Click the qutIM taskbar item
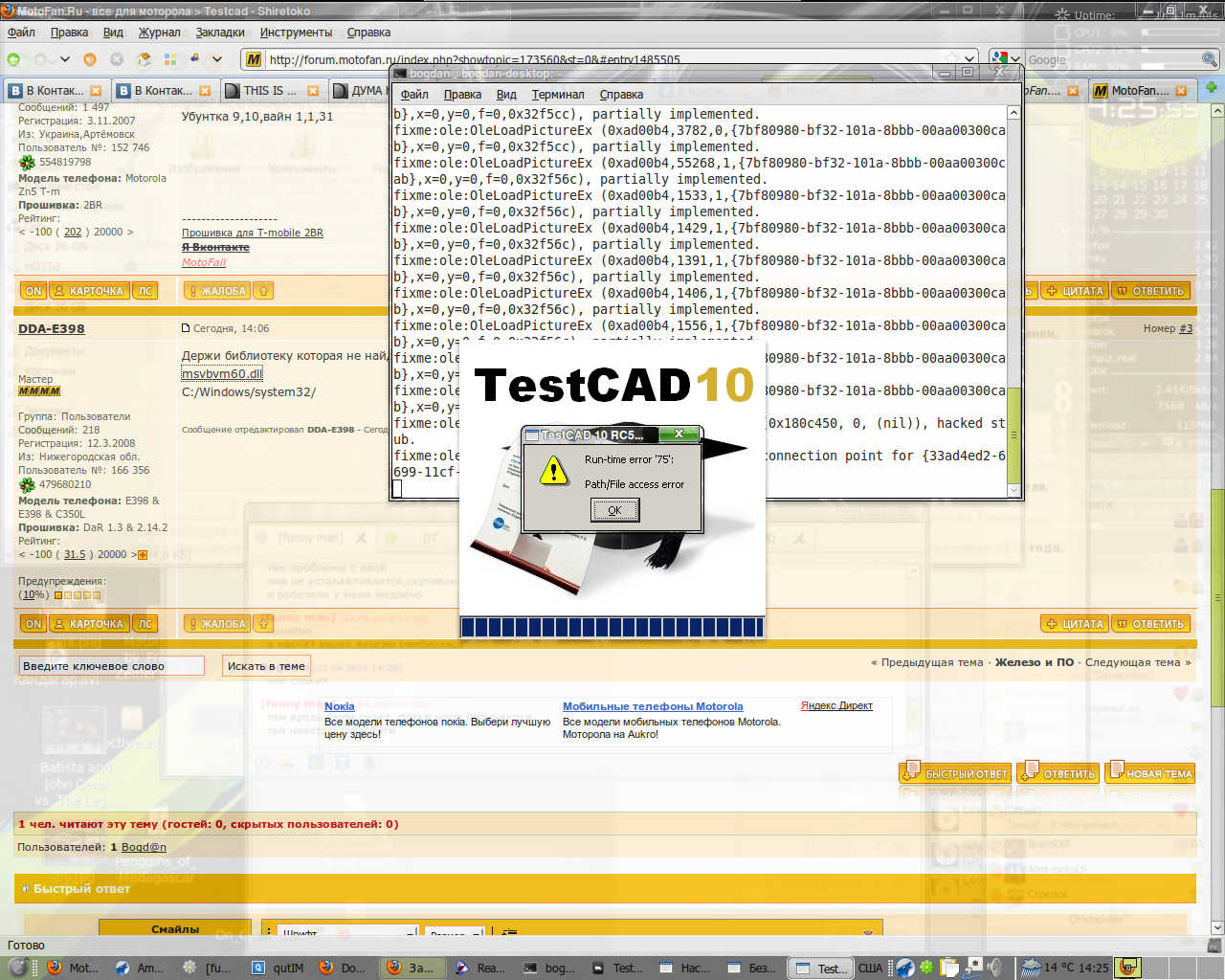Screen dimensions: 1225x980 click(x=278, y=968)
